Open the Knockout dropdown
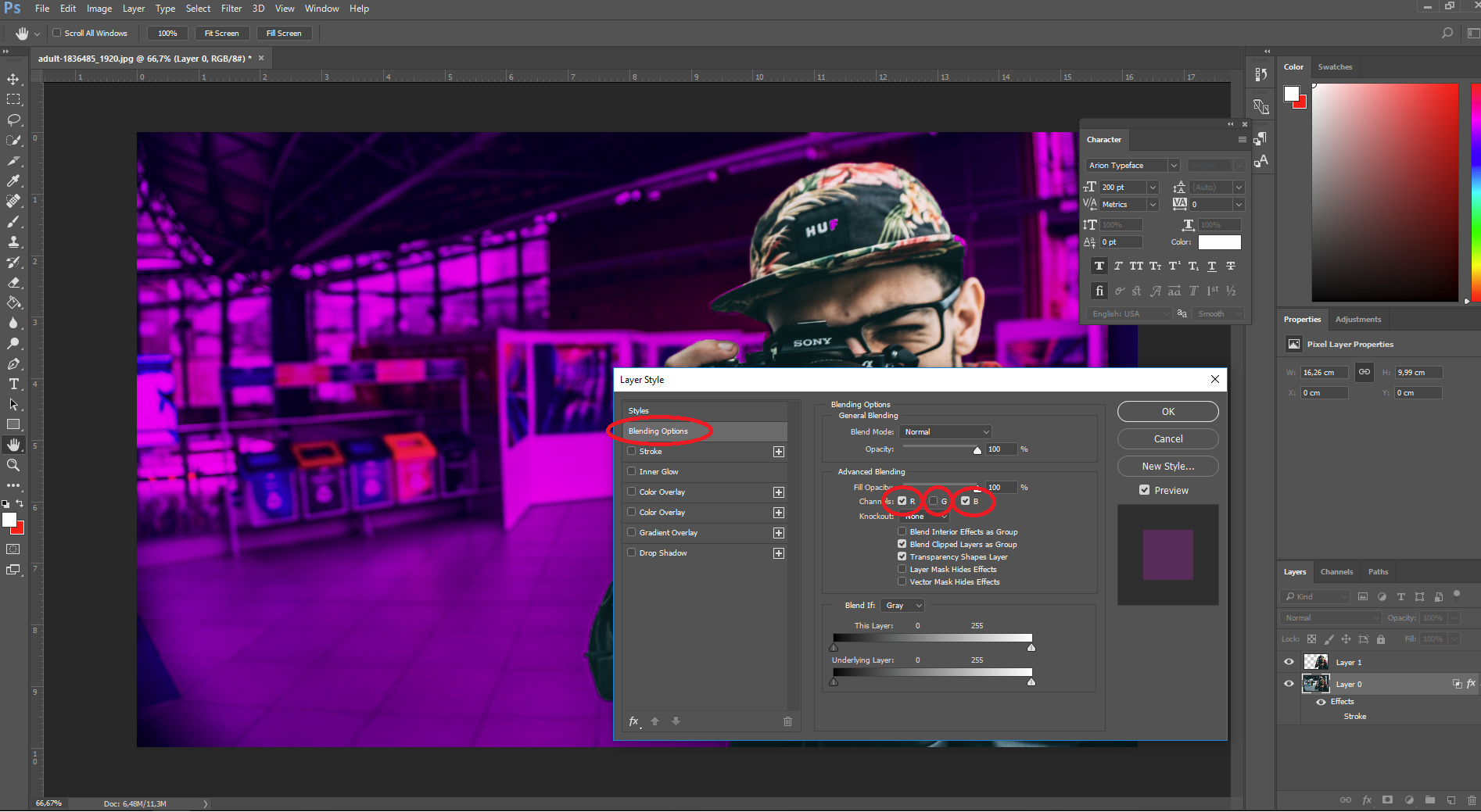 coord(923,517)
